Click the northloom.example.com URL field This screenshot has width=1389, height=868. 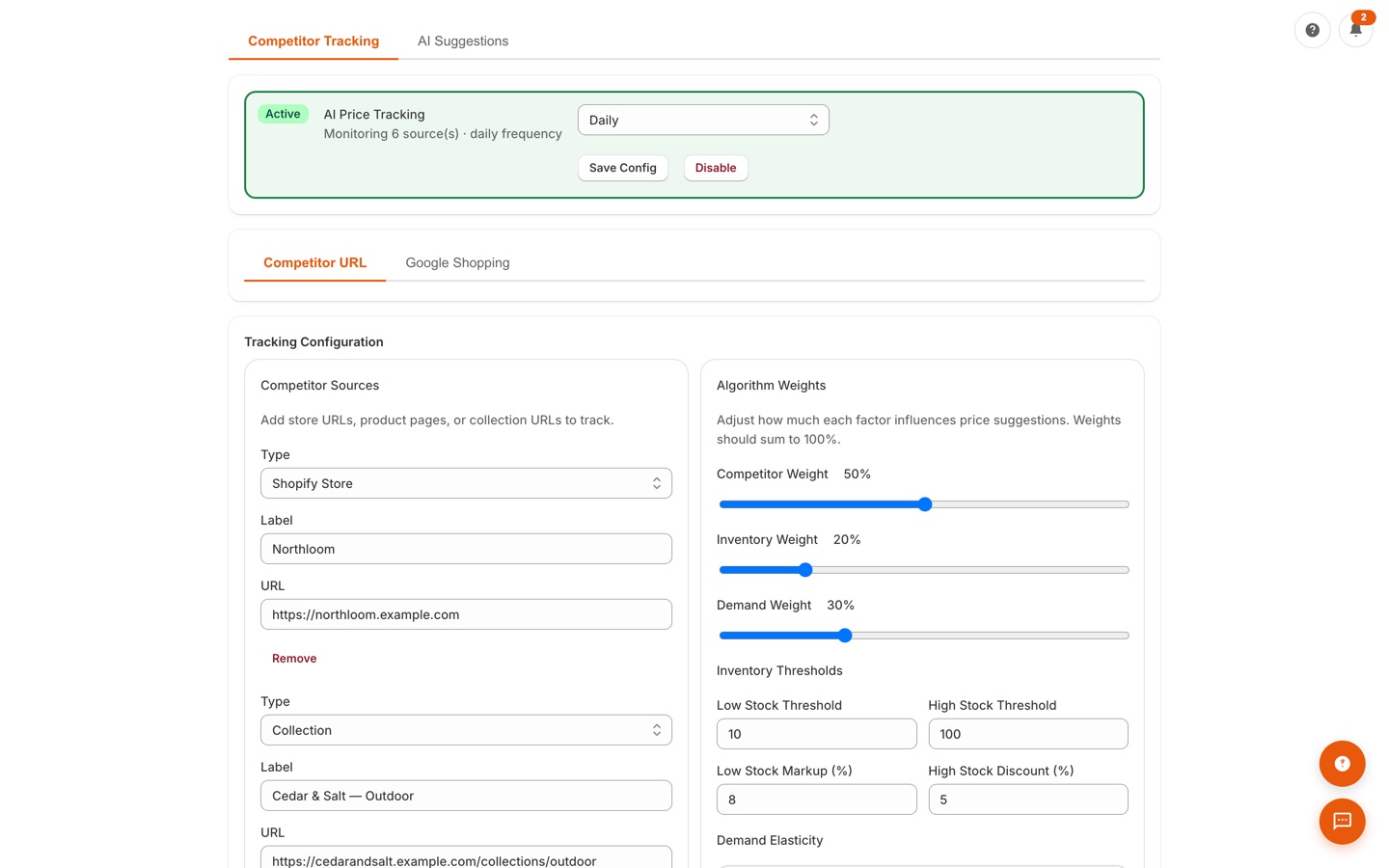tap(466, 614)
